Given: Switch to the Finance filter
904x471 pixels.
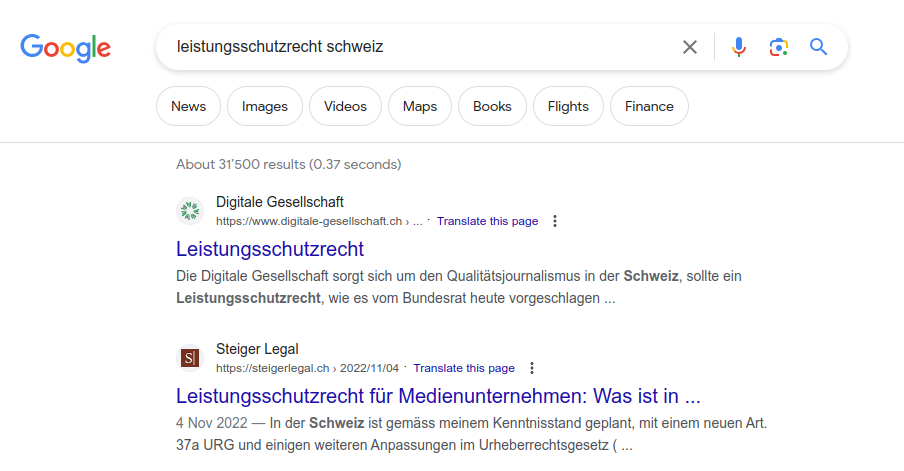Looking at the screenshot, I should [x=649, y=106].
